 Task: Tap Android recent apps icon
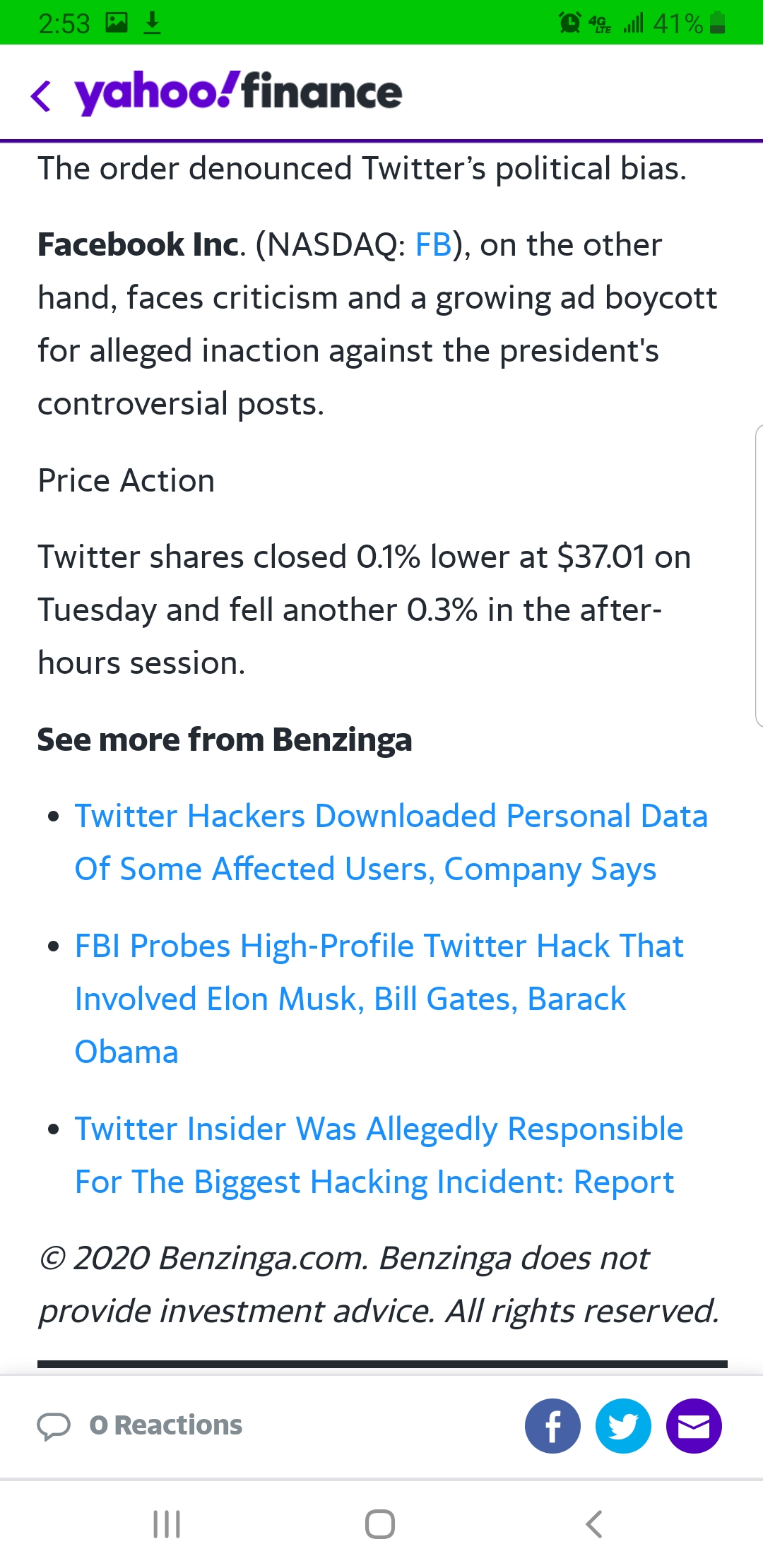[x=167, y=1524]
